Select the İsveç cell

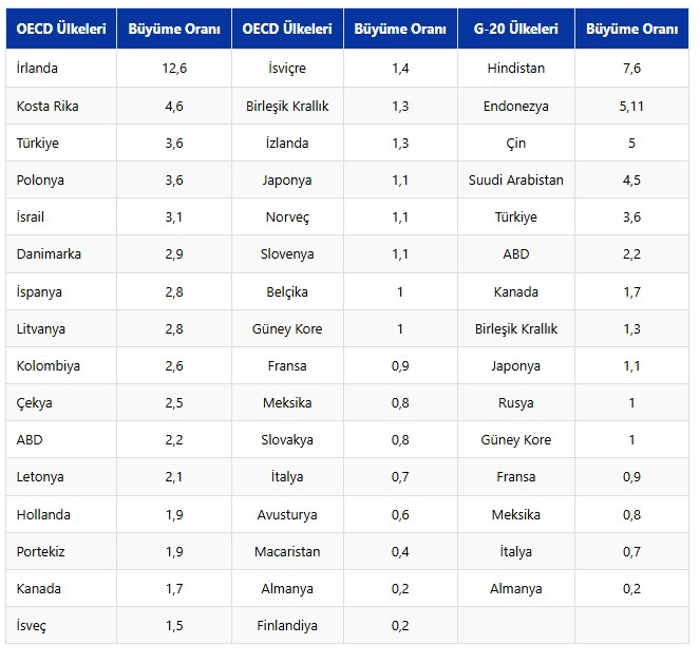[x=32, y=625]
